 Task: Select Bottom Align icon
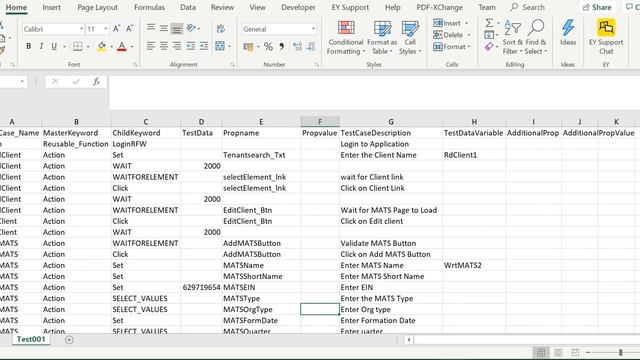[177, 29]
